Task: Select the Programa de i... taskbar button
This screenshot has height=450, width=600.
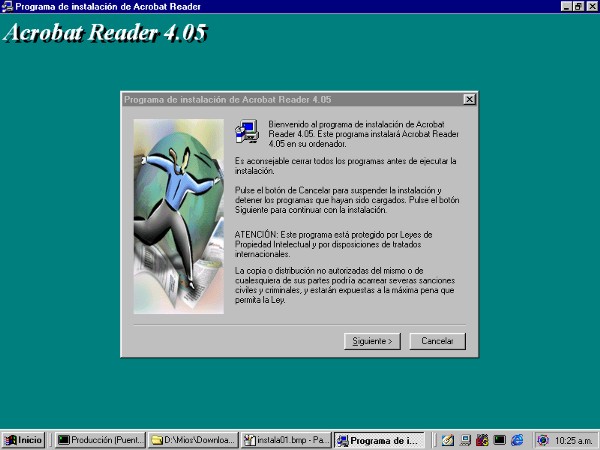Action: tap(380, 439)
